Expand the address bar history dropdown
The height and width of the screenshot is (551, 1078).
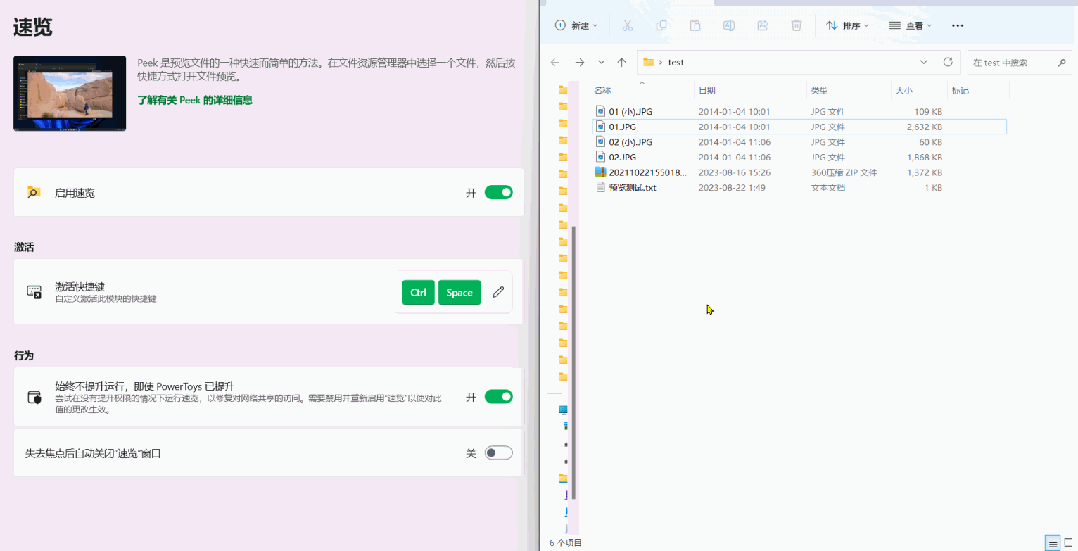923,62
